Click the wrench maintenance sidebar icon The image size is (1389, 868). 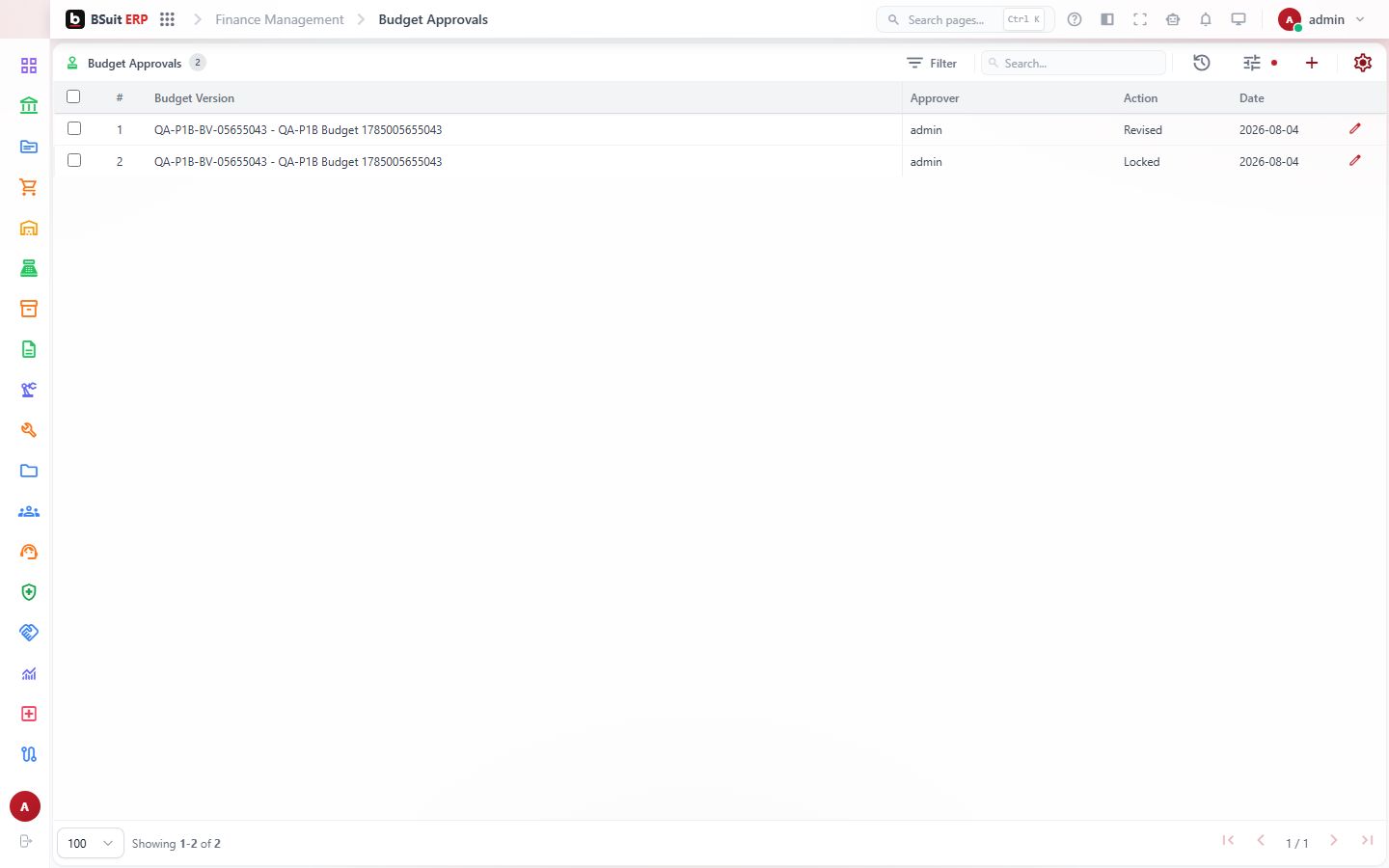point(29,430)
